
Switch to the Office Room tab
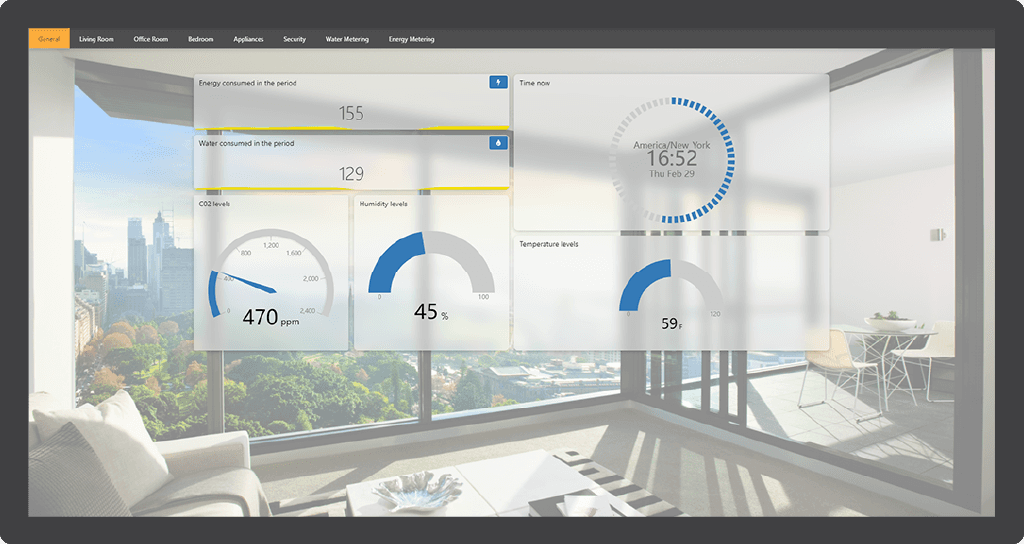[151, 39]
